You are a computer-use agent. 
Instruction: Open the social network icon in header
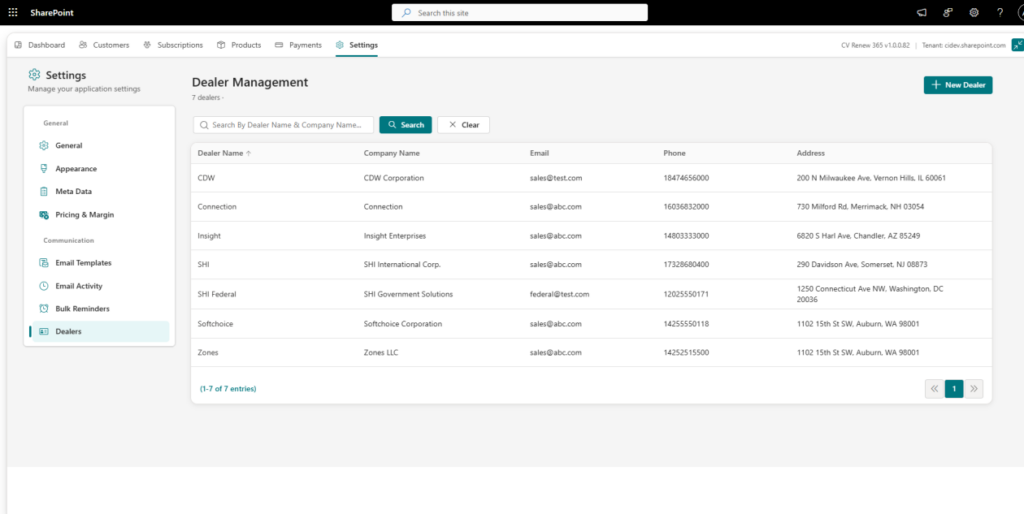coord(948,12)
